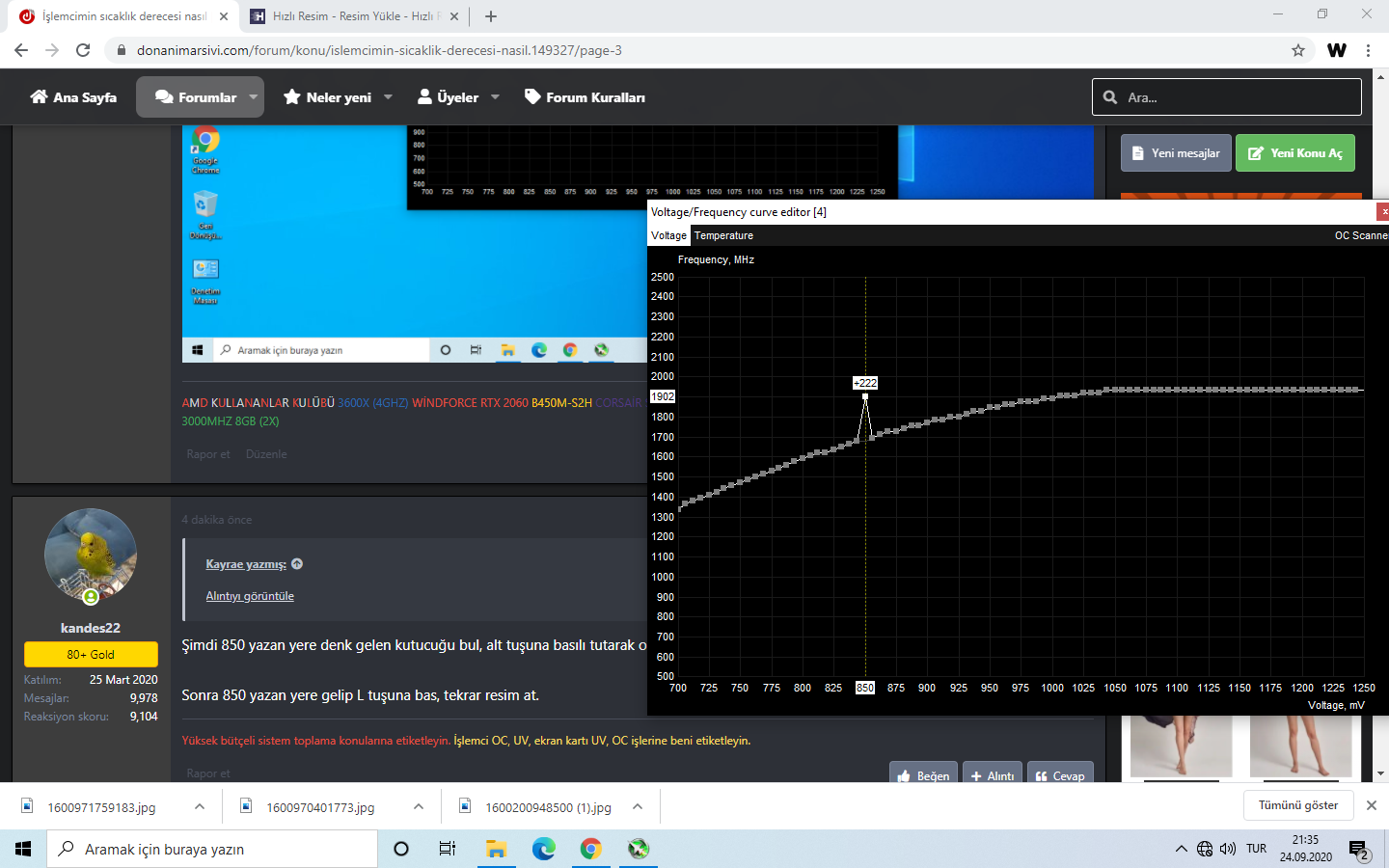Go back with the browser back arrow

pos(21,50)
